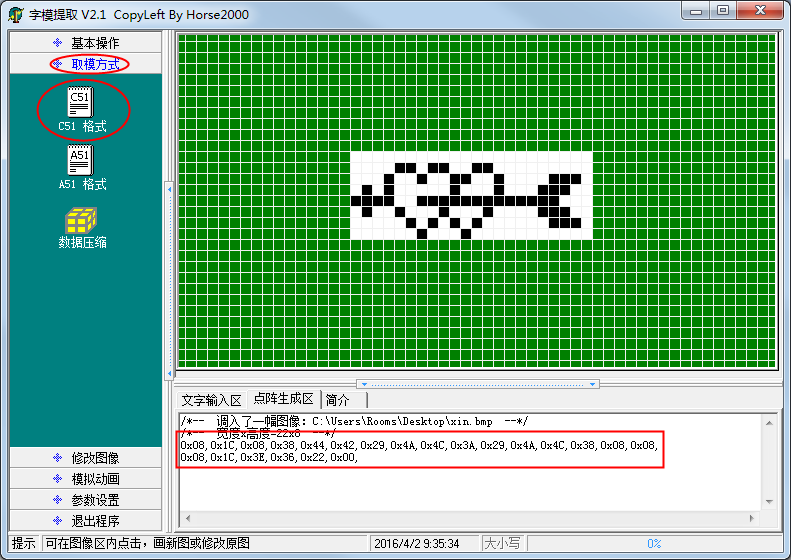791x560 pixels.
Task: Click the 0% progress bar in status bar
Action: click(x=654, y=543)
